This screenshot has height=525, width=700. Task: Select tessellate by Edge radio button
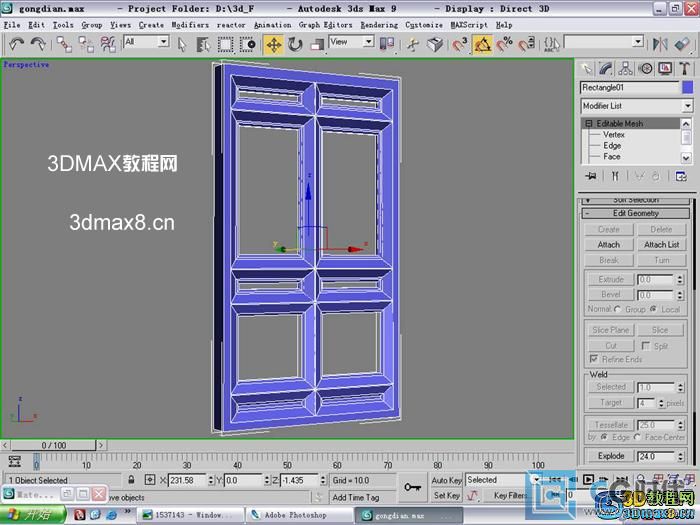coord(604,437)
